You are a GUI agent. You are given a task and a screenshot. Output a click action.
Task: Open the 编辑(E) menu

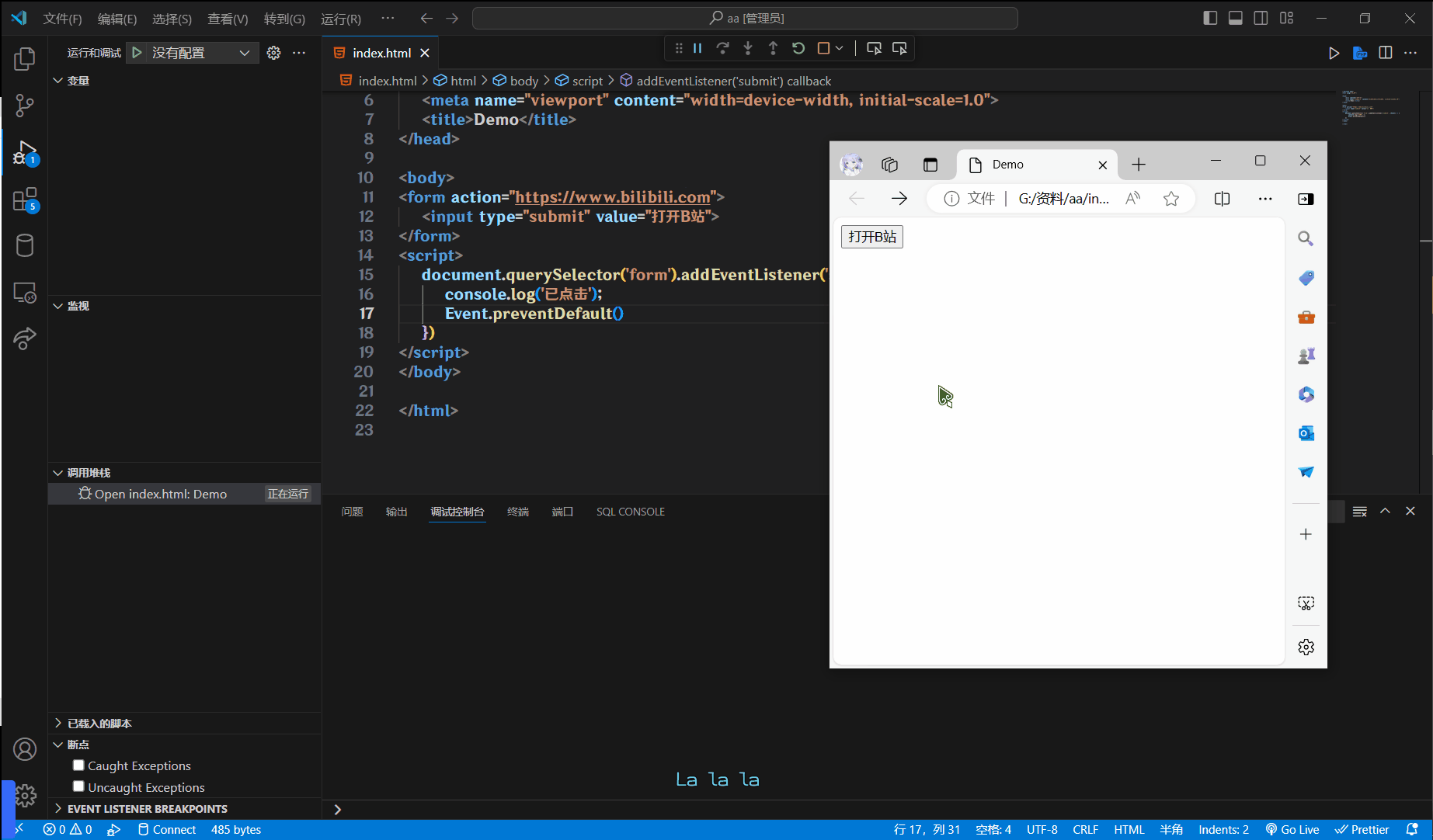click(117, 19)
